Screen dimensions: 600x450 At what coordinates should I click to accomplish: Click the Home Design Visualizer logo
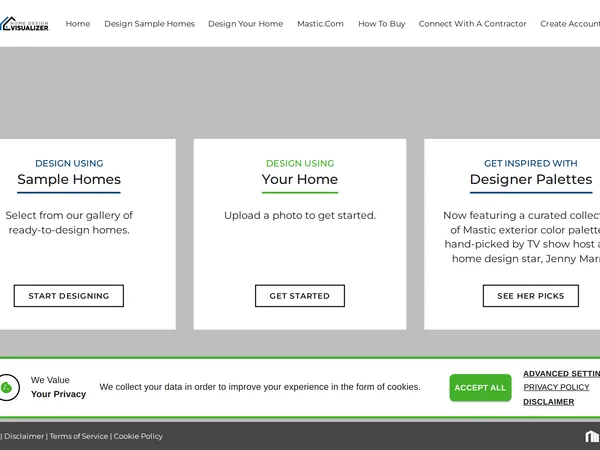pyautogui.click(x=24, y=24)
